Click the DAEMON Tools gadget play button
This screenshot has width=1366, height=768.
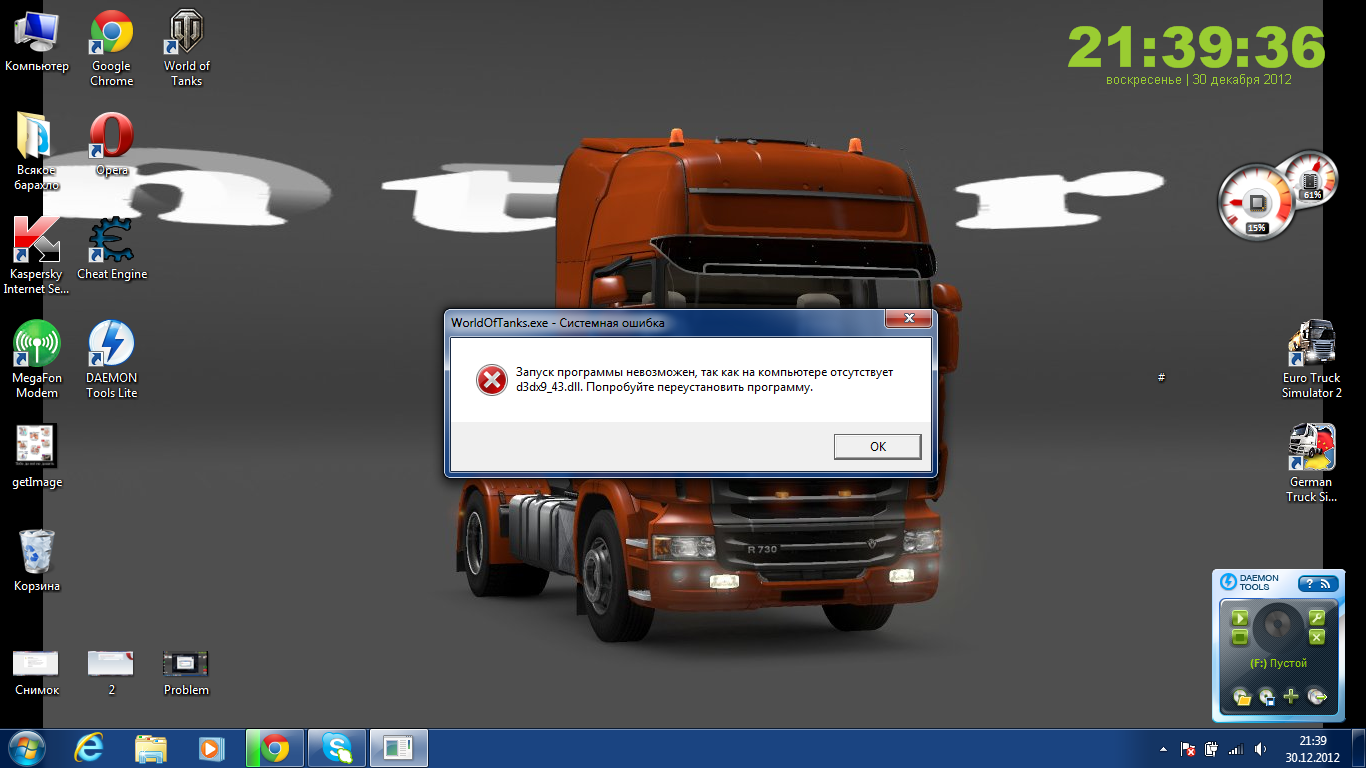[1239, 617]
